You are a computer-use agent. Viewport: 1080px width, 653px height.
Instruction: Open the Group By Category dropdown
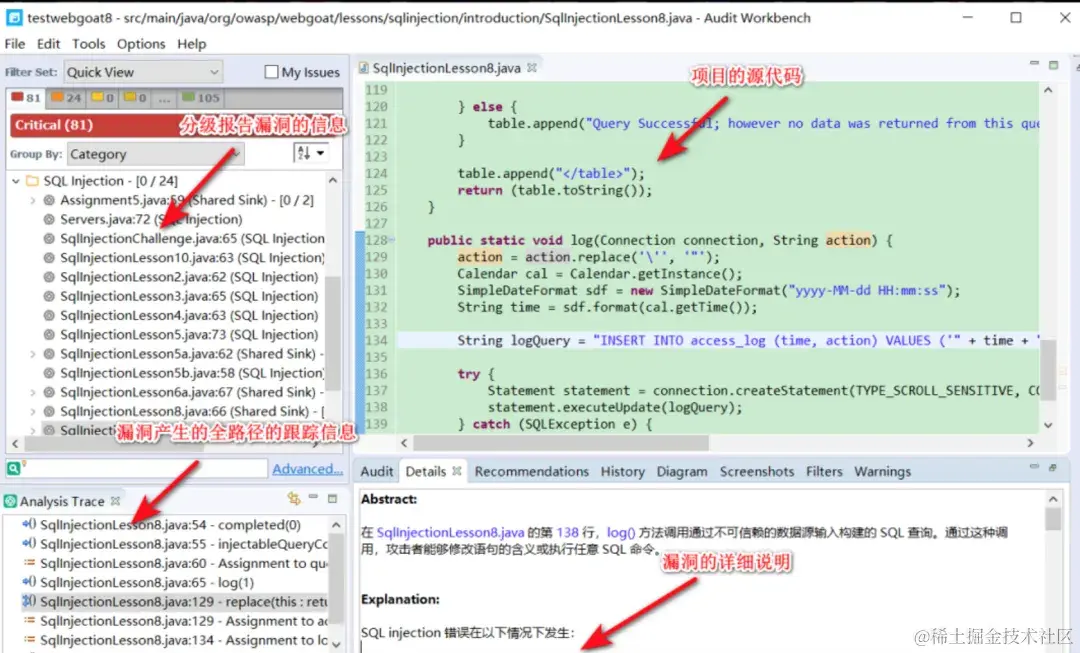156,154
